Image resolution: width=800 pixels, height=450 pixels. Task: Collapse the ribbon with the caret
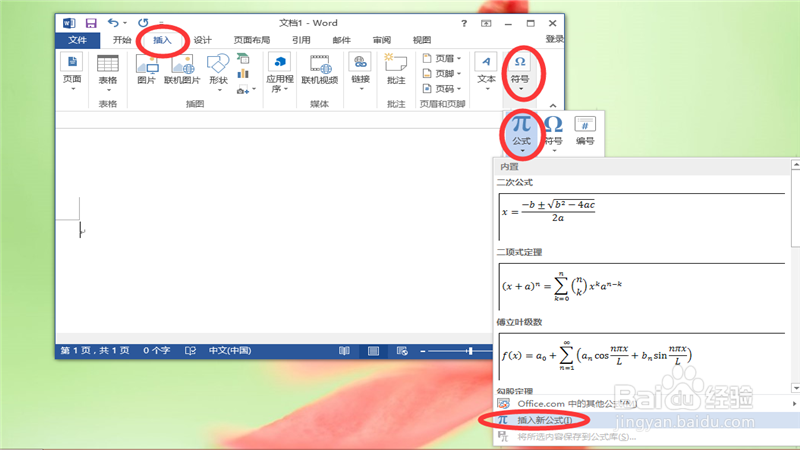pyautogui.click(x=553, y=106)
